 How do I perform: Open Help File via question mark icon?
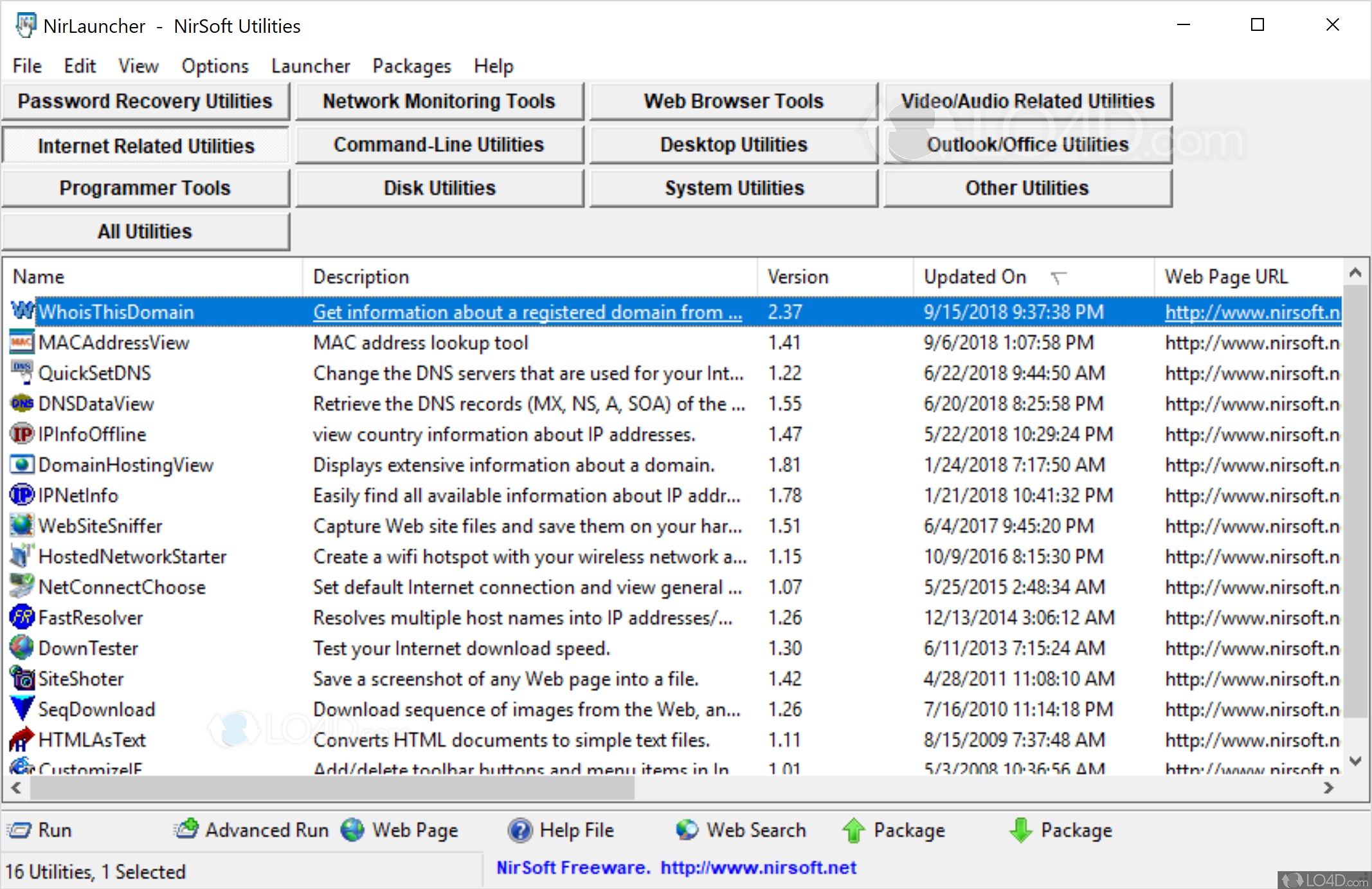point(519,830)
